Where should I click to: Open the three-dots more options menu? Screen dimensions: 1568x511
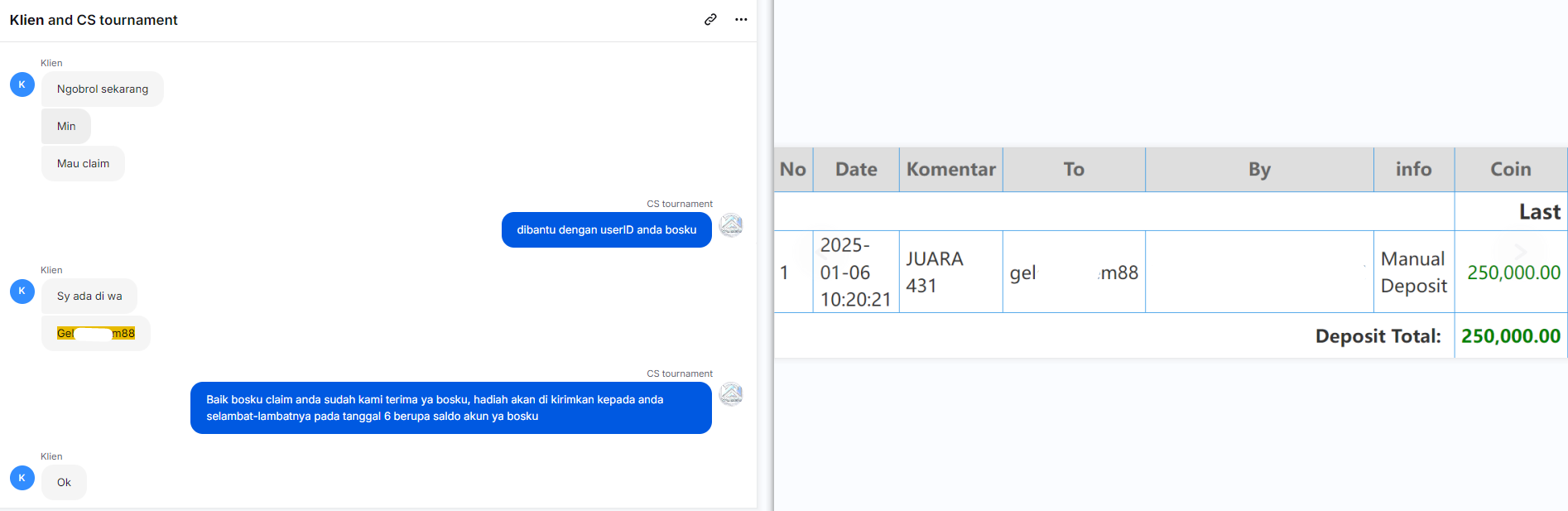(741, 20)
